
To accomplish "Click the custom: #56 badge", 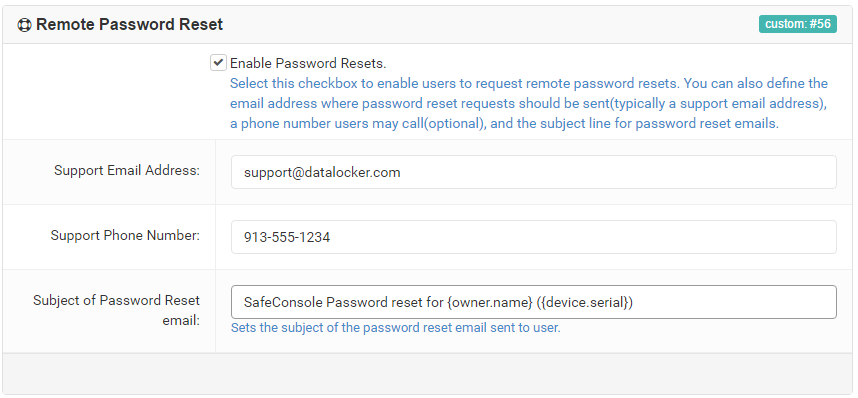I will [797, 24].
